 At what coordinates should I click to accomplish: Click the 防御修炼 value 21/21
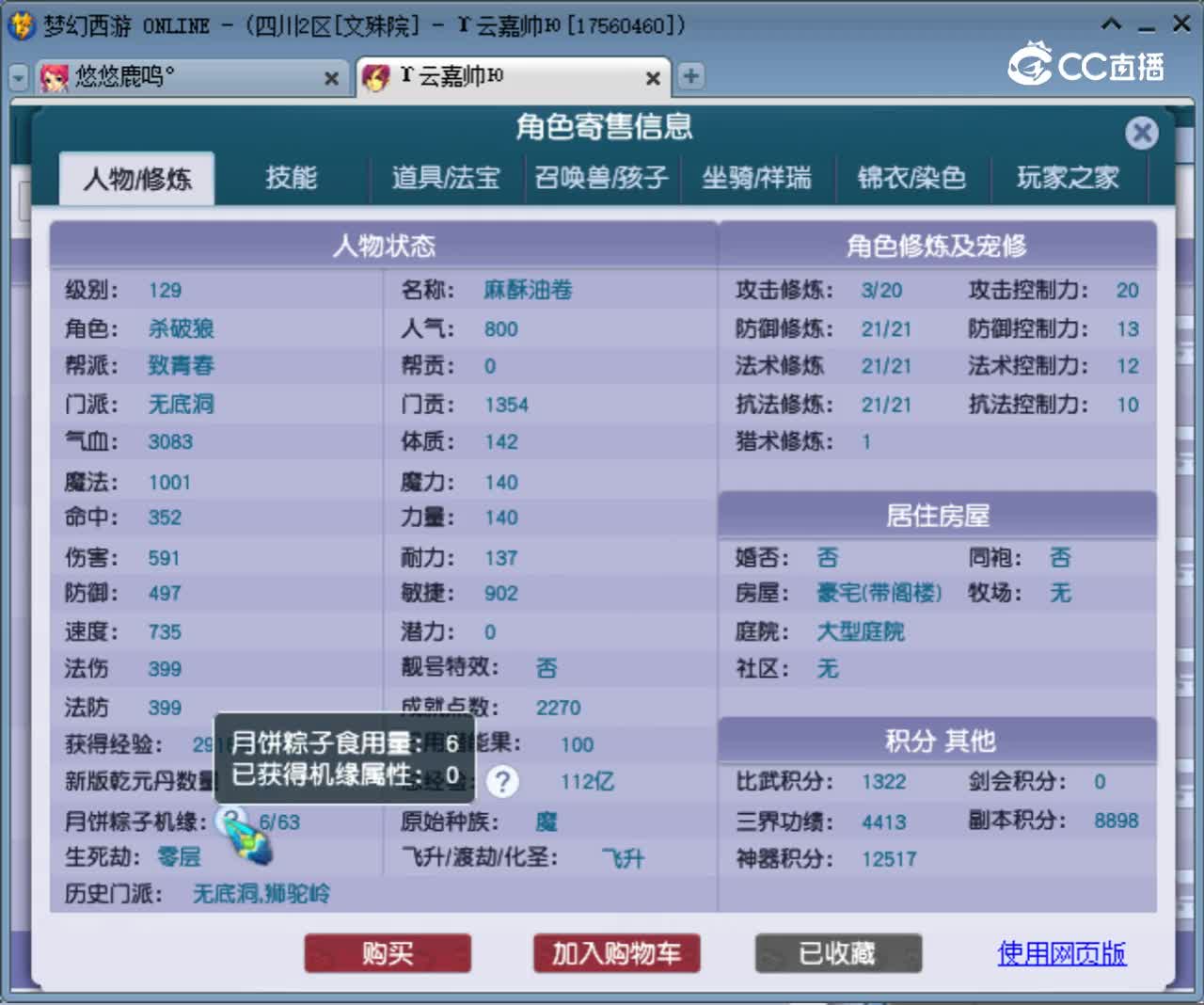(x=886, y=329)
